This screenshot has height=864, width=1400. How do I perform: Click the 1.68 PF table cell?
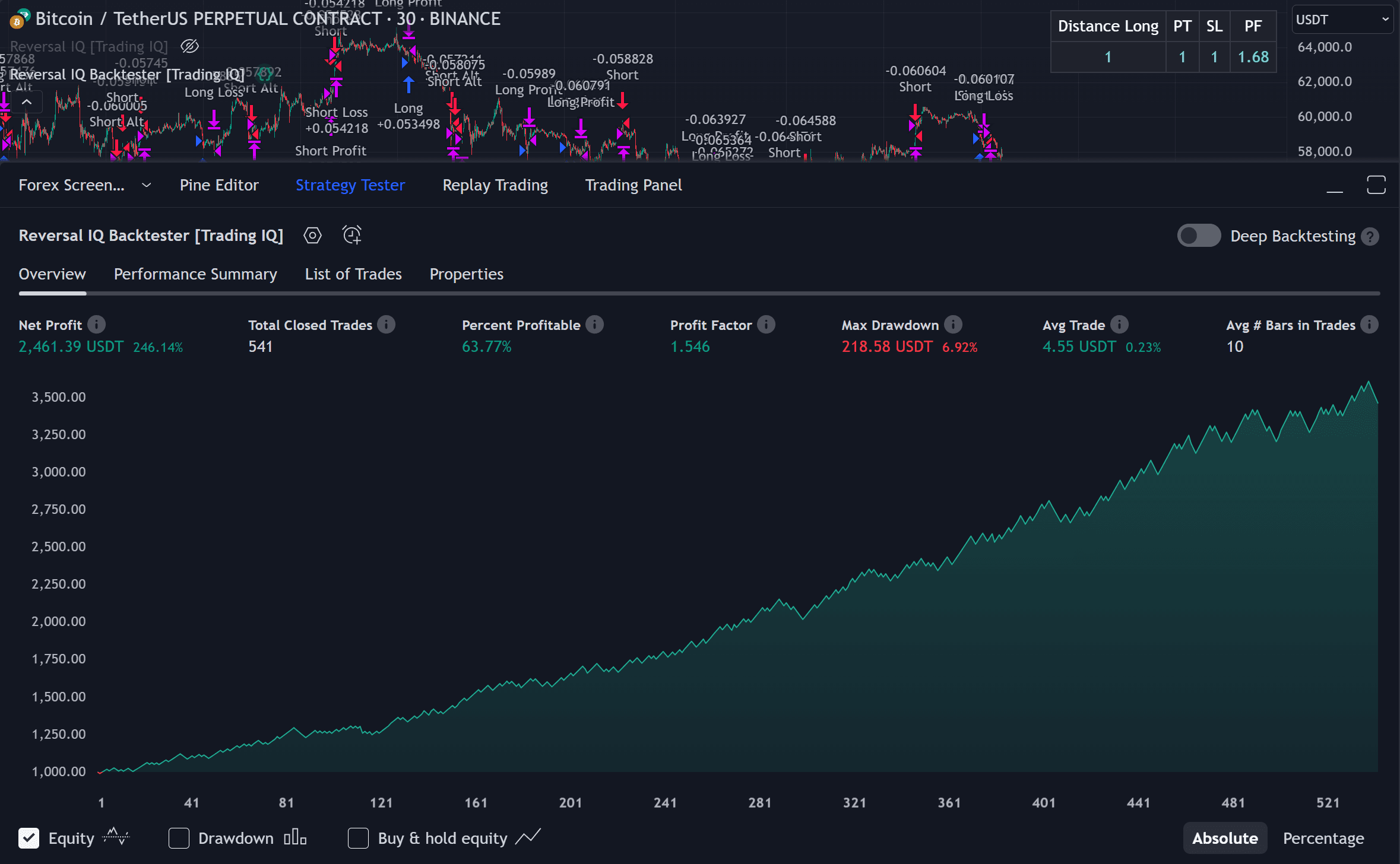1253,57
